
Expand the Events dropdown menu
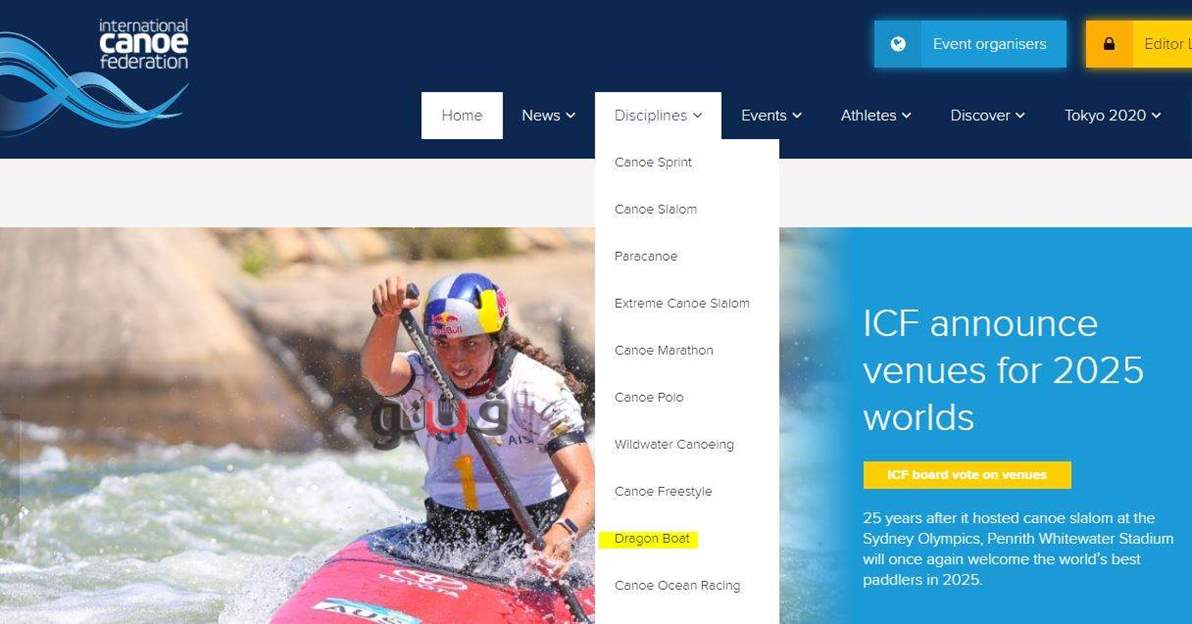point(772,116)
